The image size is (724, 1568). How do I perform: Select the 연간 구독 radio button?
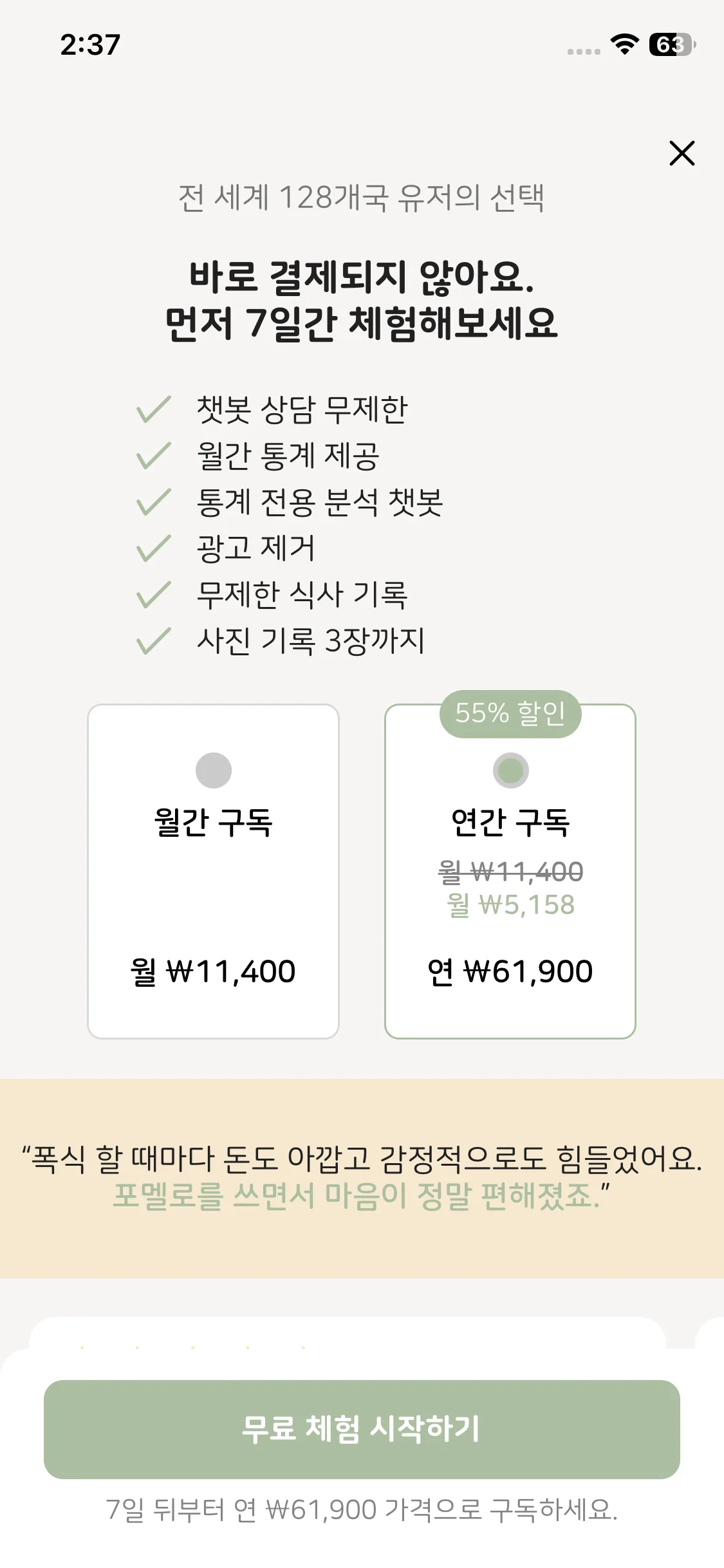[x=510, y=770]
